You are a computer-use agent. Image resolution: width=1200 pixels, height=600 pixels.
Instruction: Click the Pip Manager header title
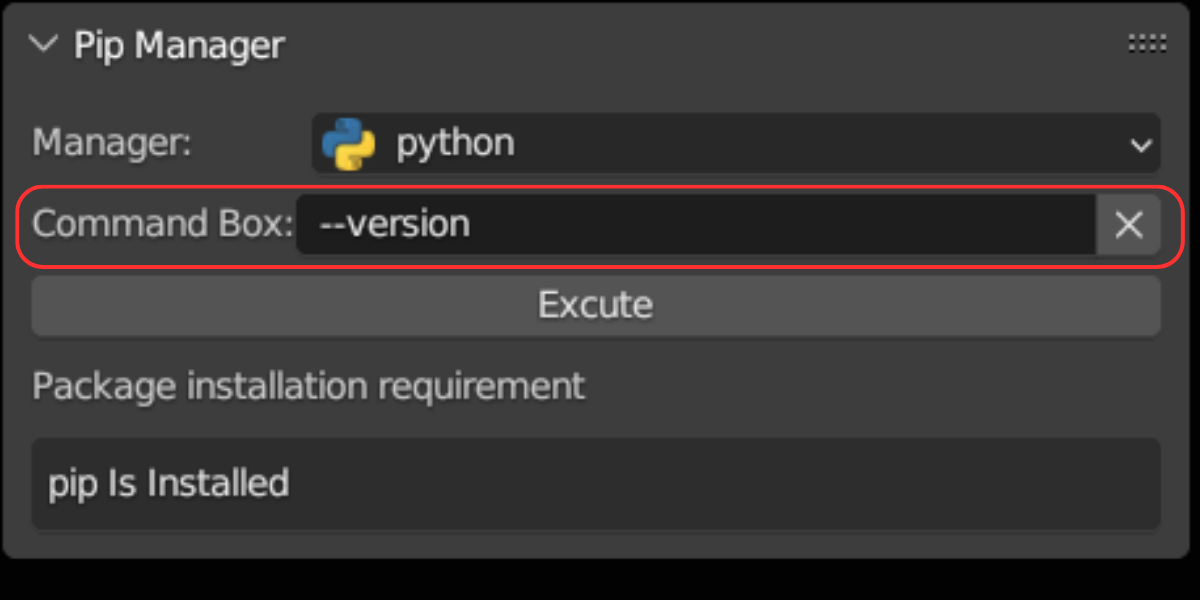[x=178, y=45]
